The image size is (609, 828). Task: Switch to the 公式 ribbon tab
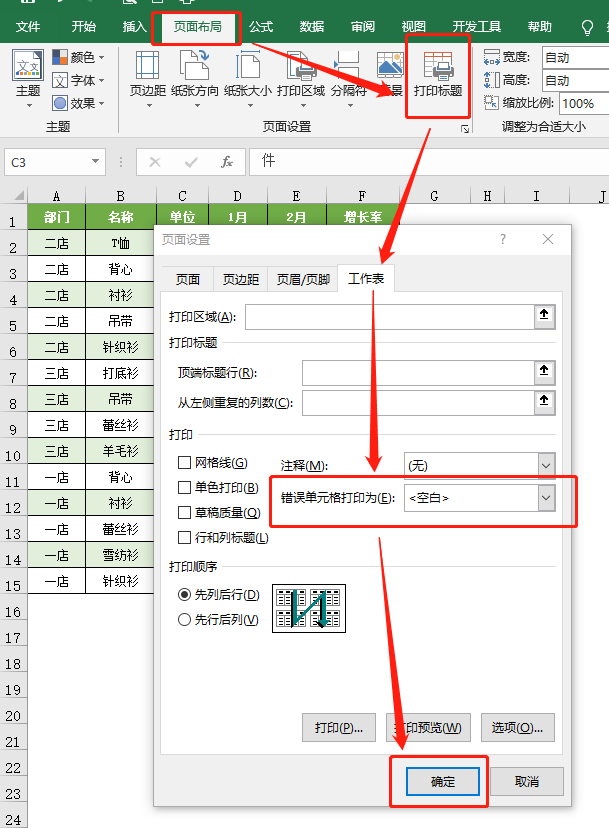[x=261, y=26]
